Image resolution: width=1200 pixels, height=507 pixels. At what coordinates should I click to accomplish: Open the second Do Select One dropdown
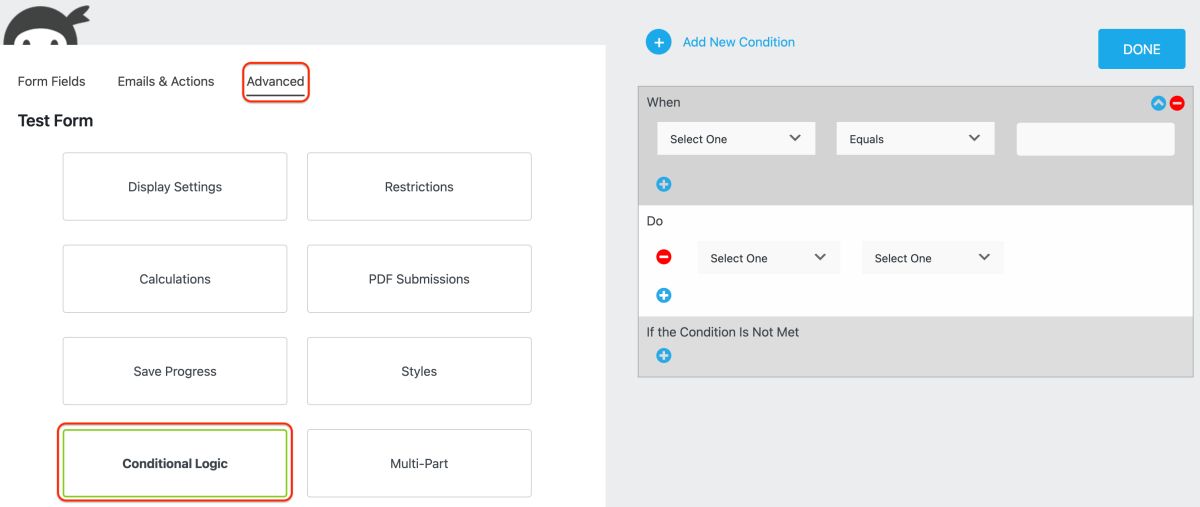click(932, 258)
